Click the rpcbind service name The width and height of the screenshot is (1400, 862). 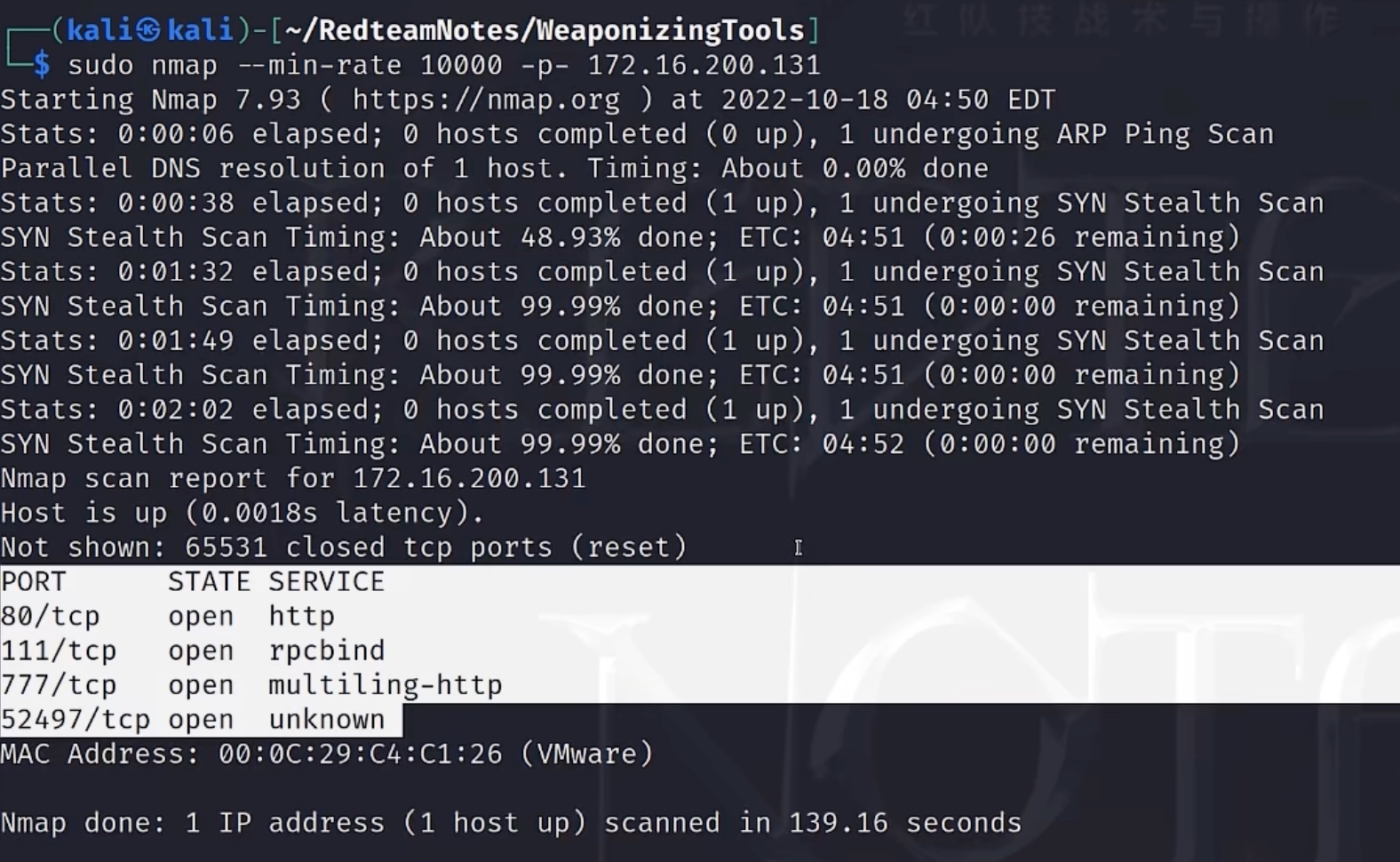pos(326,650)
